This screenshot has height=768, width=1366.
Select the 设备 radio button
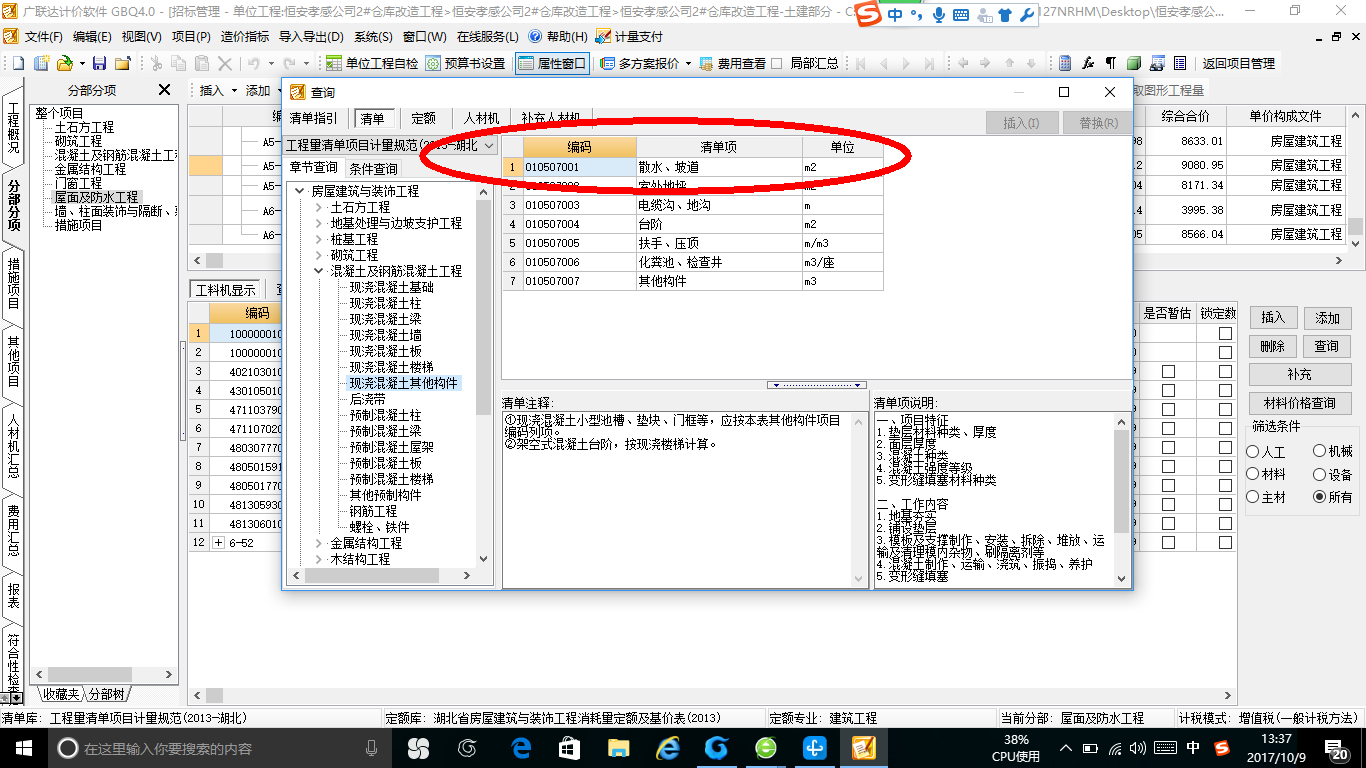coord(1320,474)
